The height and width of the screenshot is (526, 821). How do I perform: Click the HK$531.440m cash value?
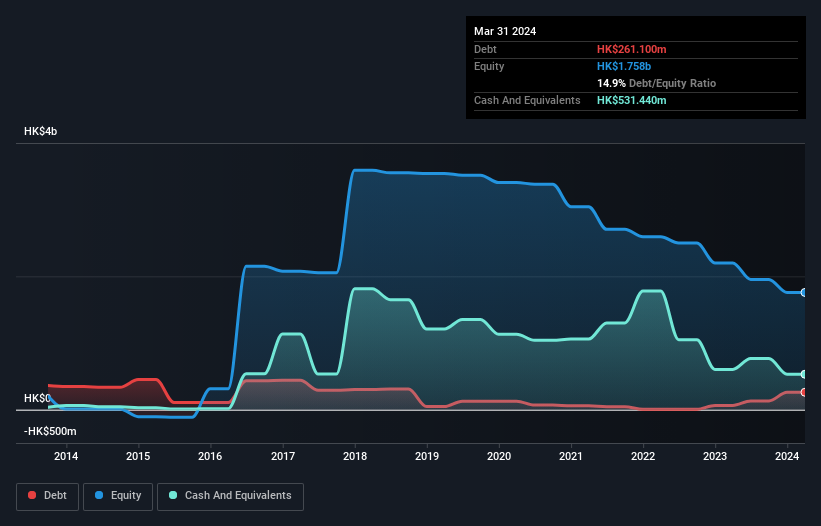tap(631, 100)
